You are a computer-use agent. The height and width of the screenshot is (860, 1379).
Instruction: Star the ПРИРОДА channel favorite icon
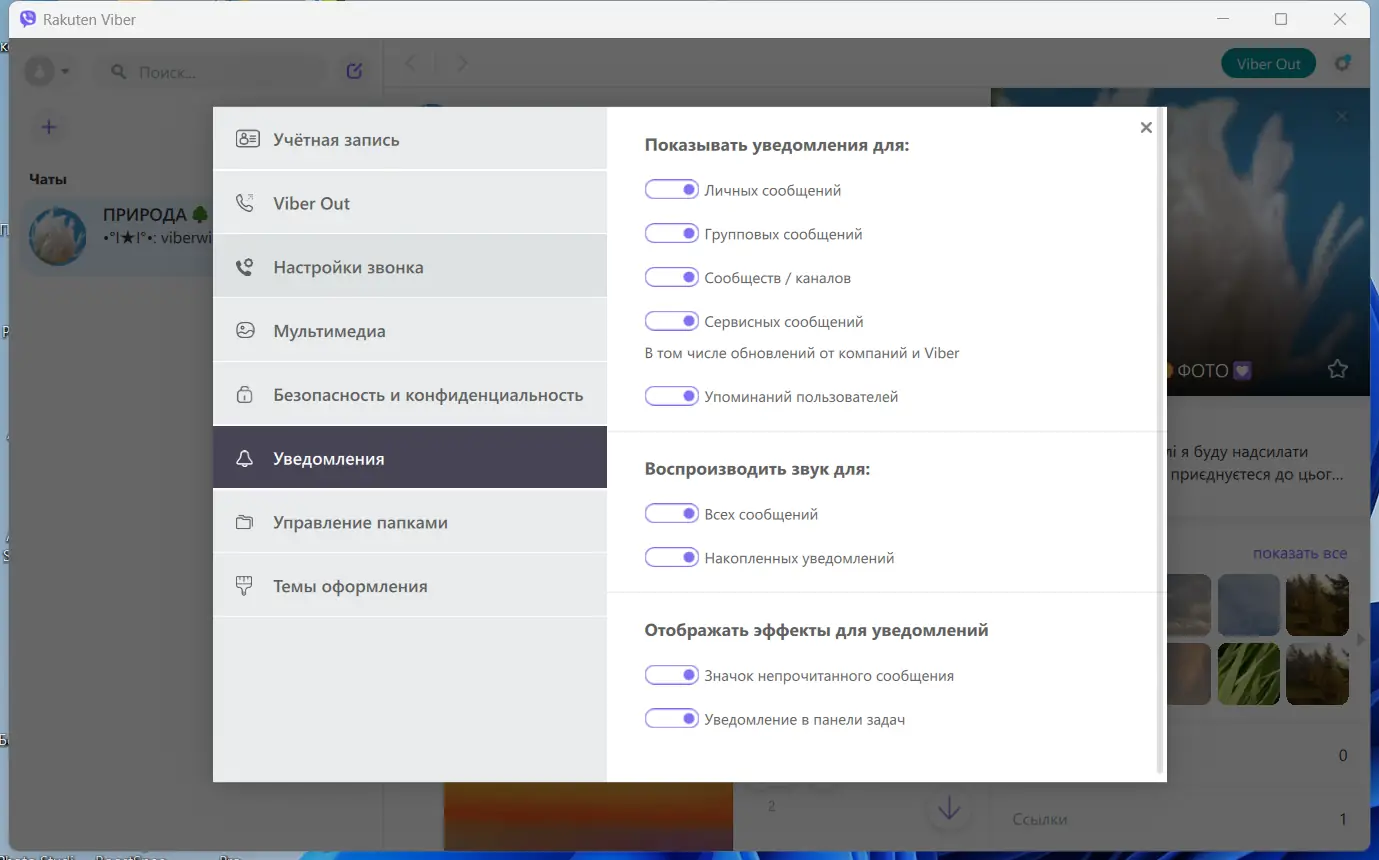pyautogui.click(x=1337, y=369)
